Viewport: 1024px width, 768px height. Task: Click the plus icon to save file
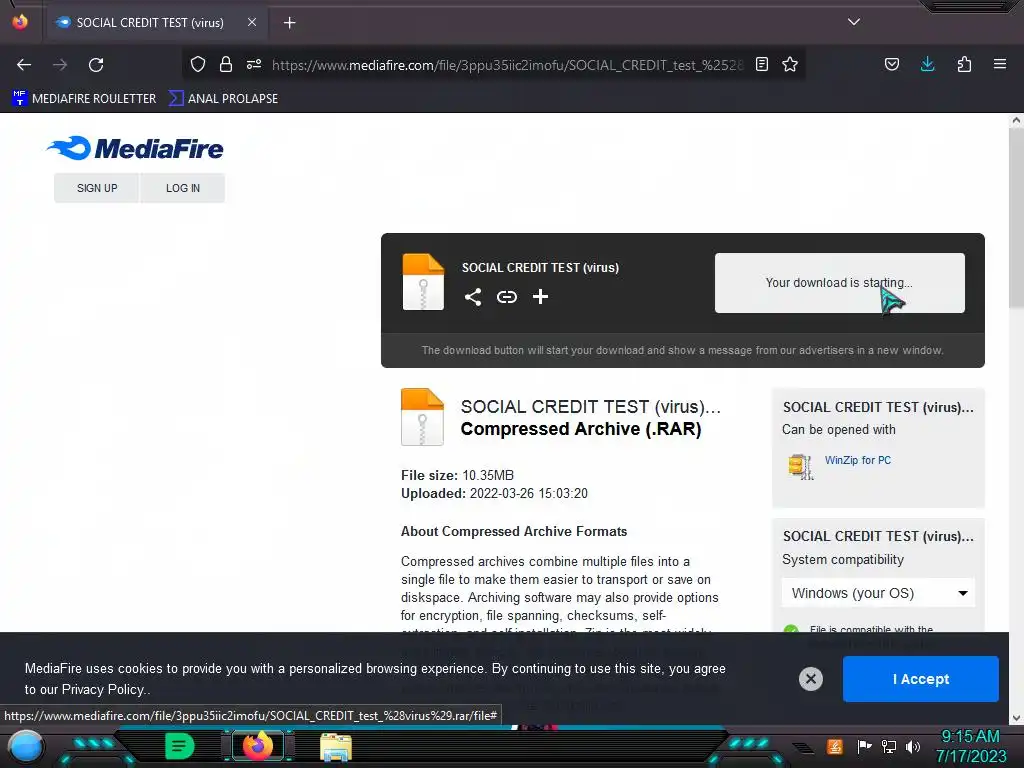(x=540, y=297)
